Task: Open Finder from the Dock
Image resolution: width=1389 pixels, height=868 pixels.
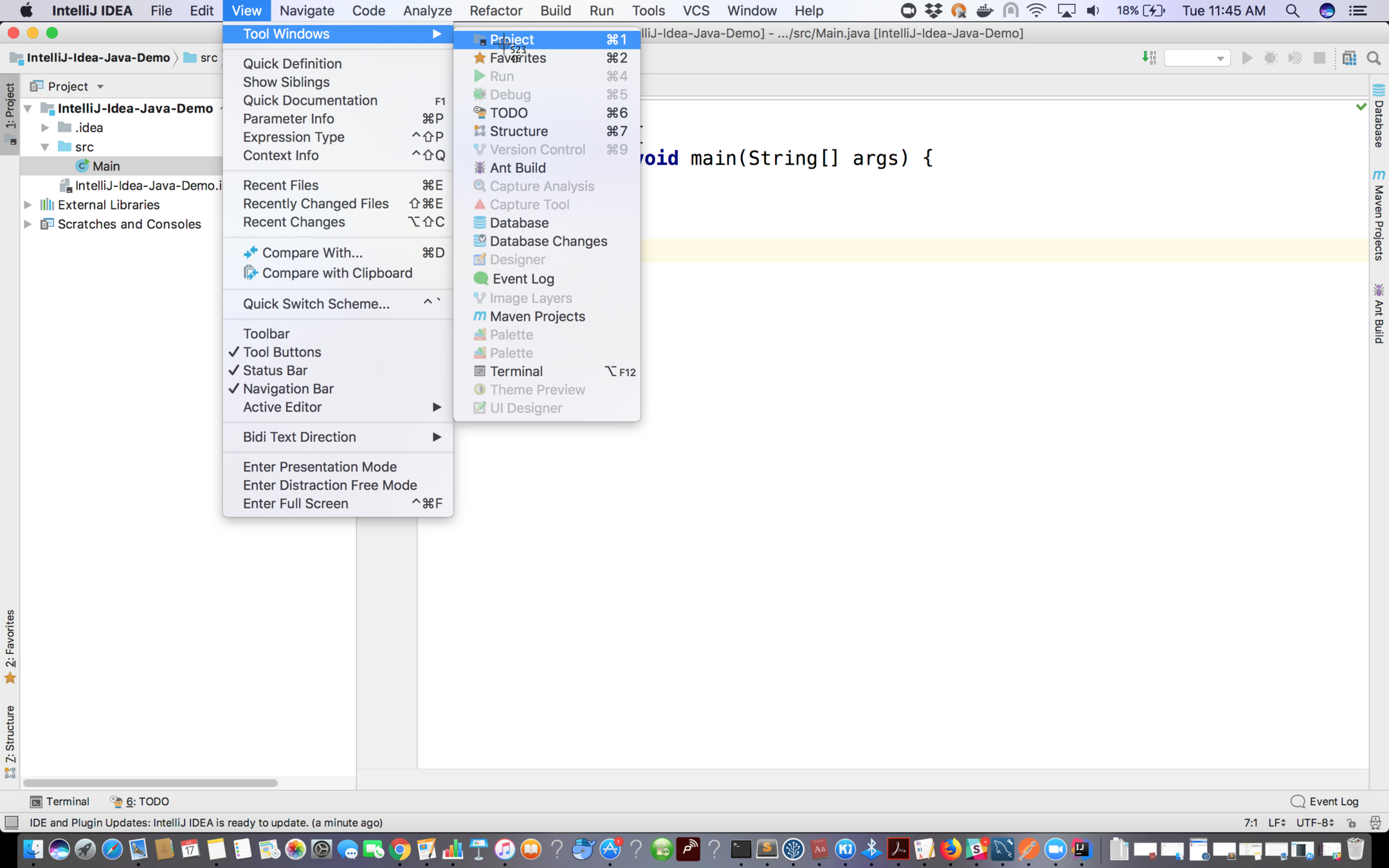Action: pos(33,849)
